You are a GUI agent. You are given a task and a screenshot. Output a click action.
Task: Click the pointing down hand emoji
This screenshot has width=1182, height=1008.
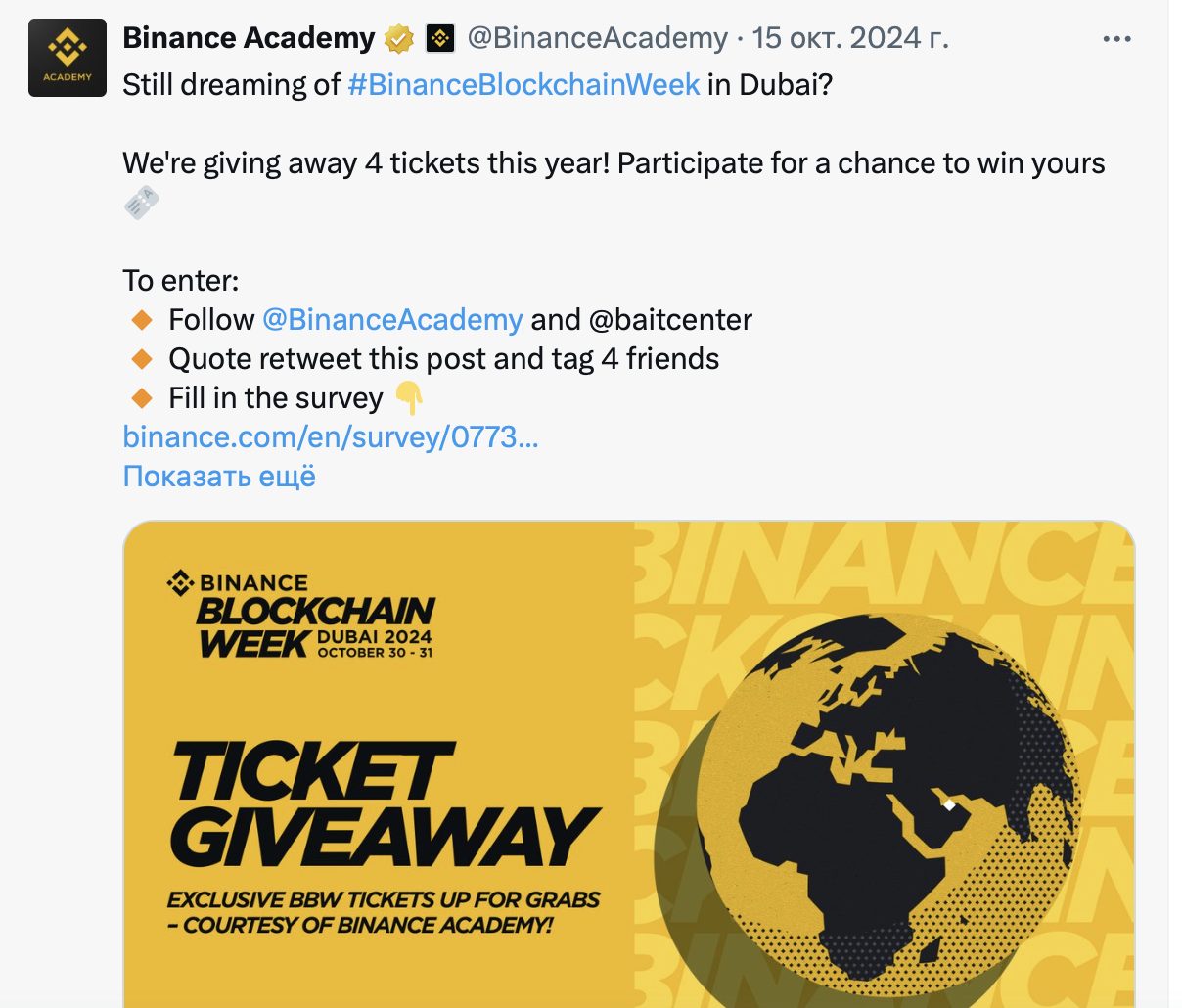click(408, 398)
